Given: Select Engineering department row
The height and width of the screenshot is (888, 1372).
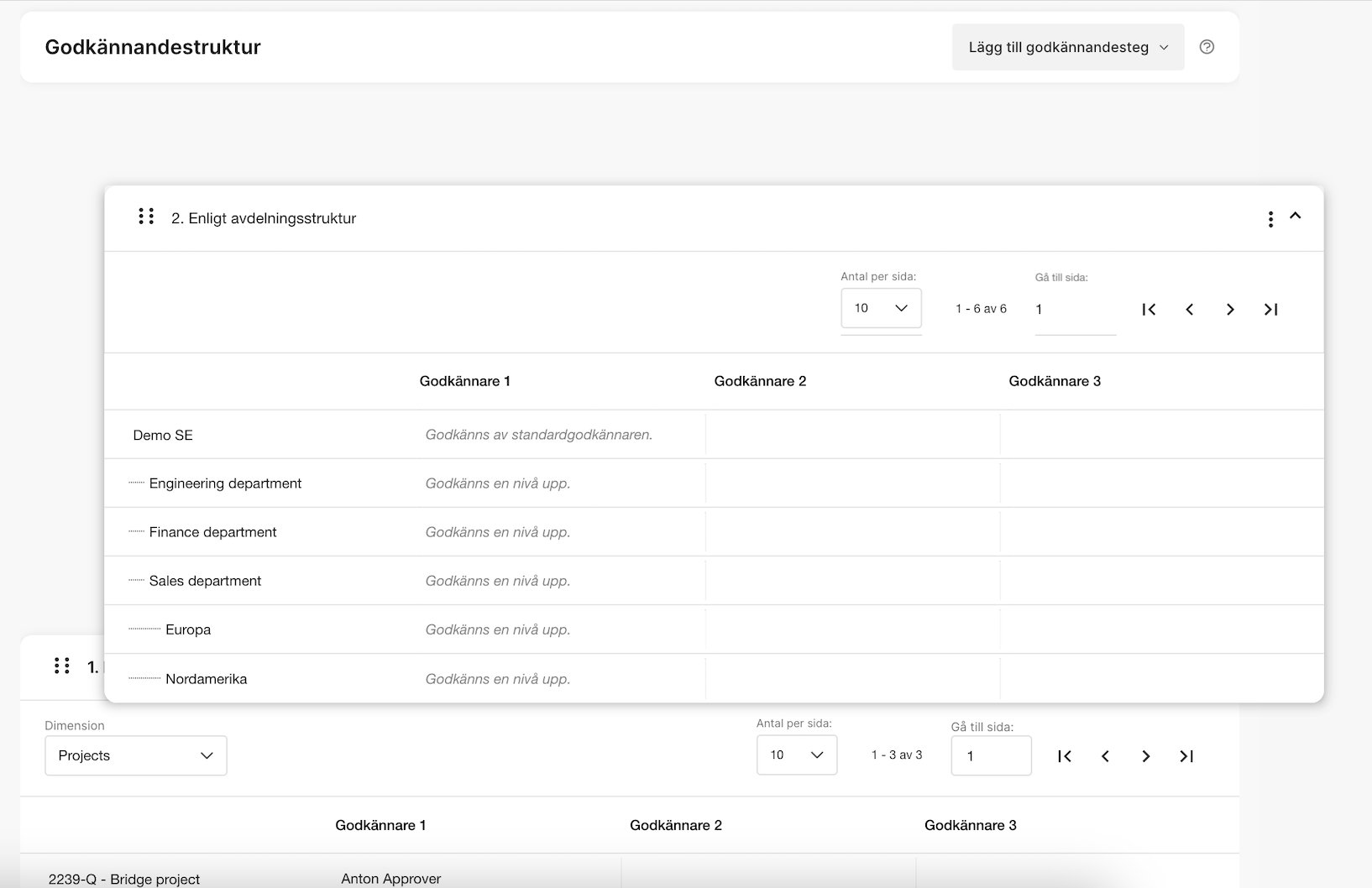Looking at the screenshot, I should coord(714,483).
